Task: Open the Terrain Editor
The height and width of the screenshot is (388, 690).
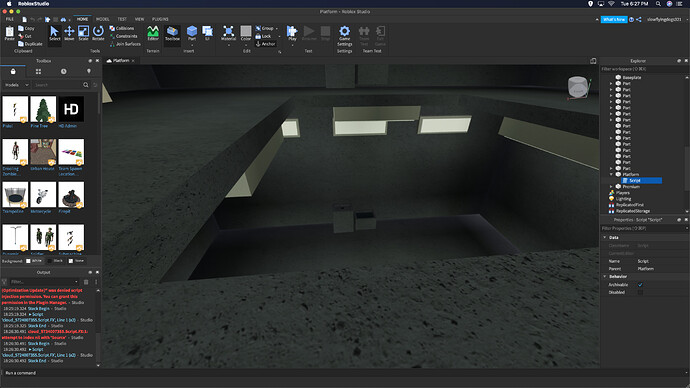Action: [153, 33]
